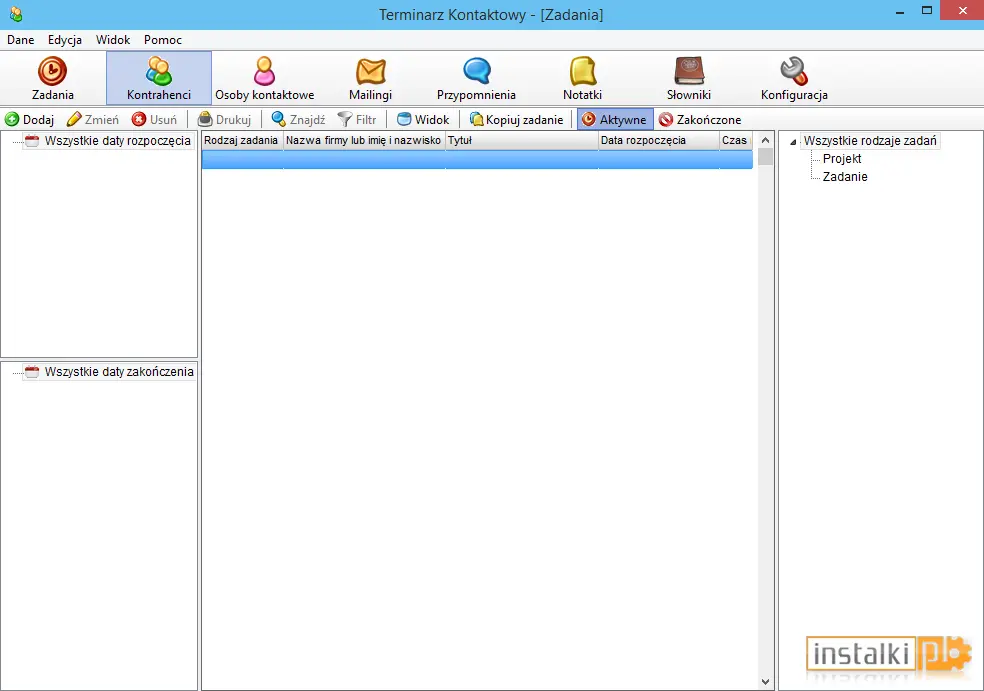Open the Przypomnienia speech bubble section
984x691 pixels.
pos(476,78)
